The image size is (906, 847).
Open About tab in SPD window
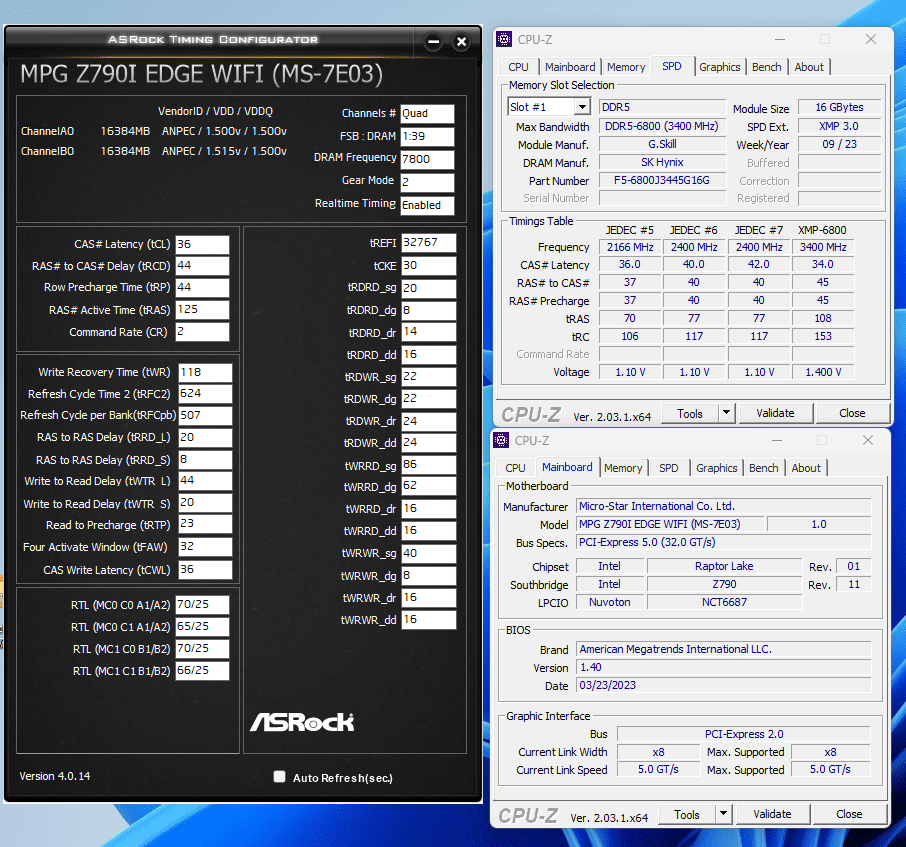(809, 67)
